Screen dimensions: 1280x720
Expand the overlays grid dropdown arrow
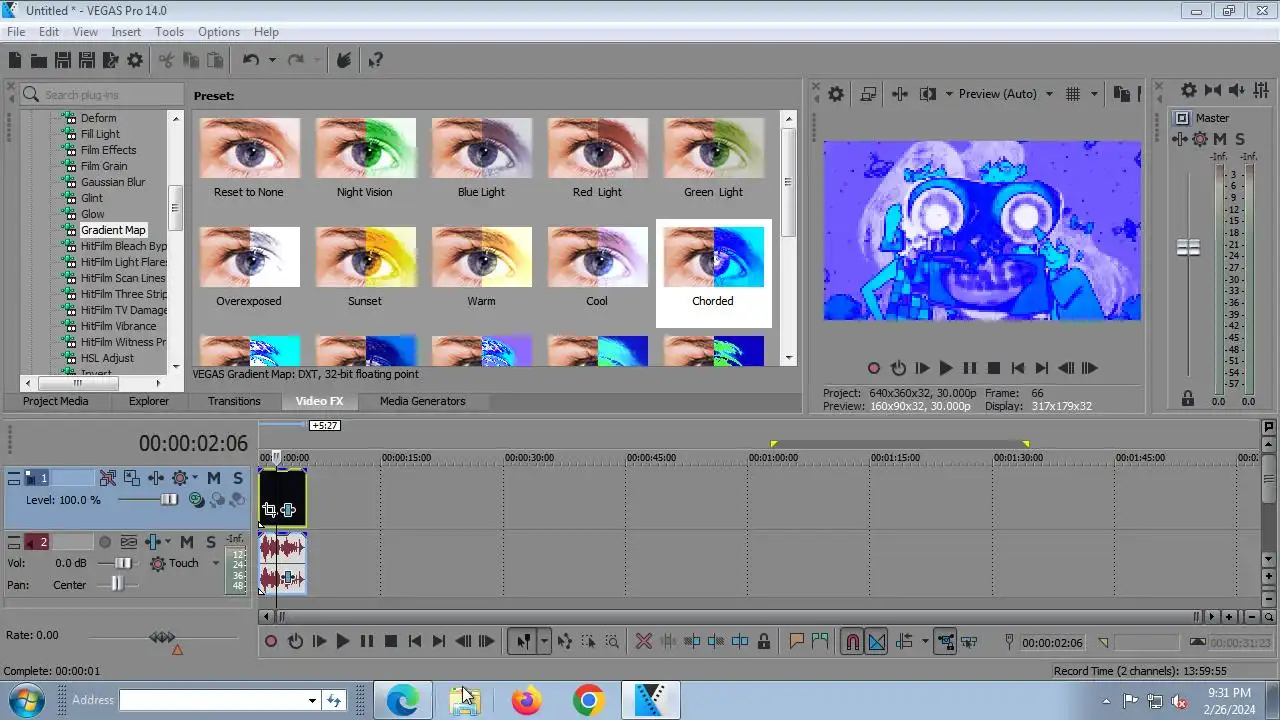coord(1094,94)
